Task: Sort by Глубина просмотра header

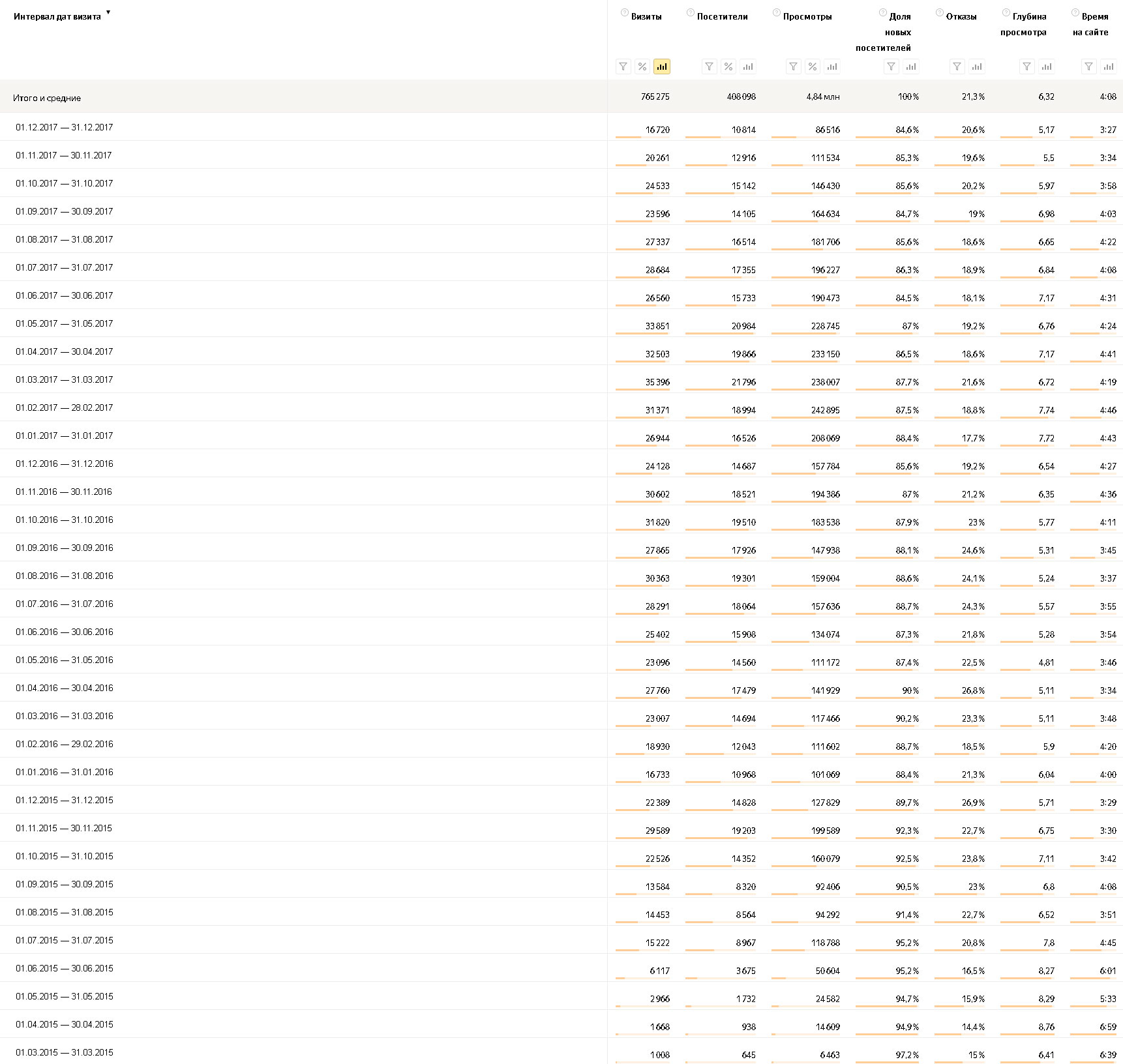Action: (x=1024, y=24)
